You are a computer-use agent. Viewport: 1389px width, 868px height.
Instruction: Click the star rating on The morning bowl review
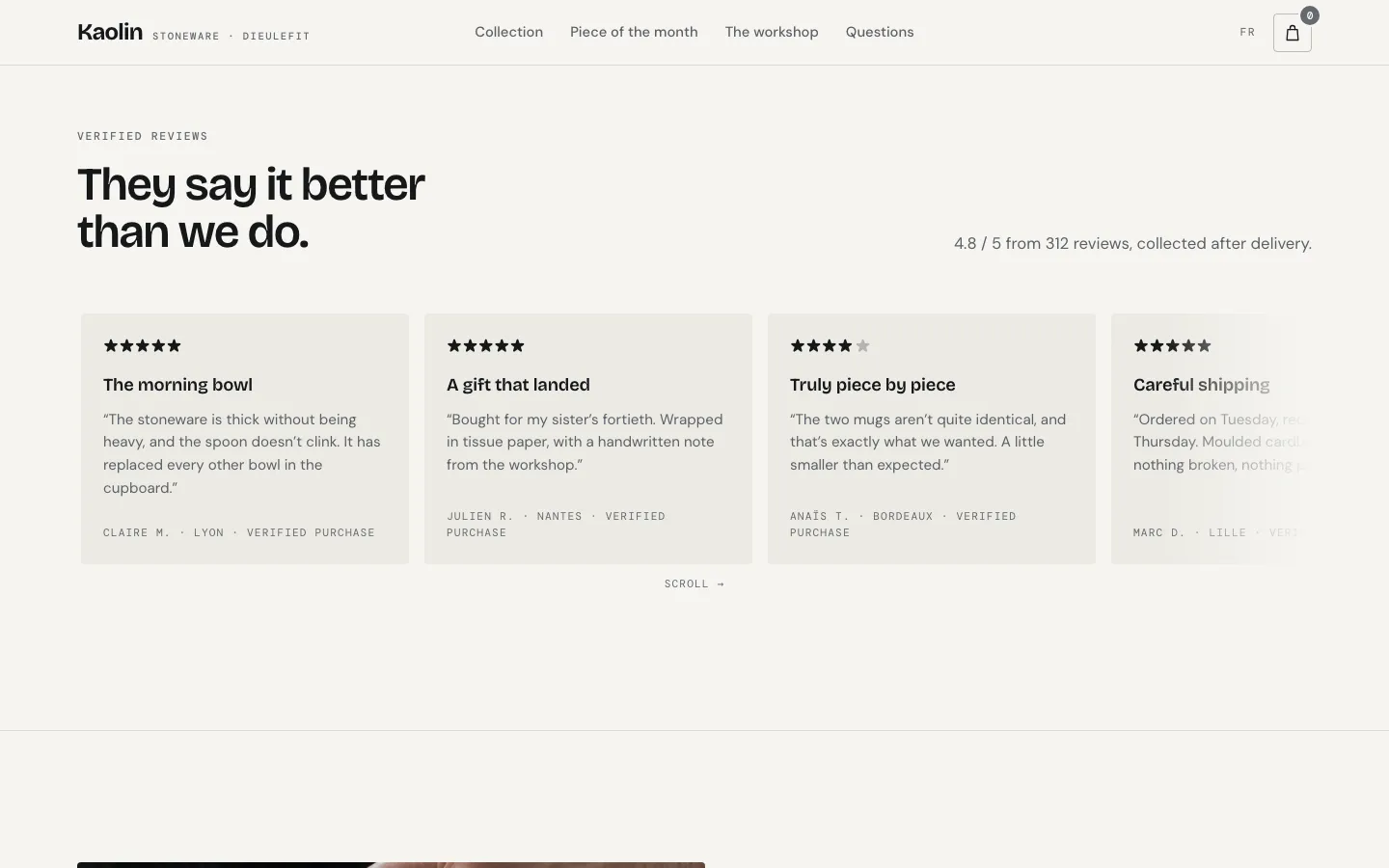142,345
